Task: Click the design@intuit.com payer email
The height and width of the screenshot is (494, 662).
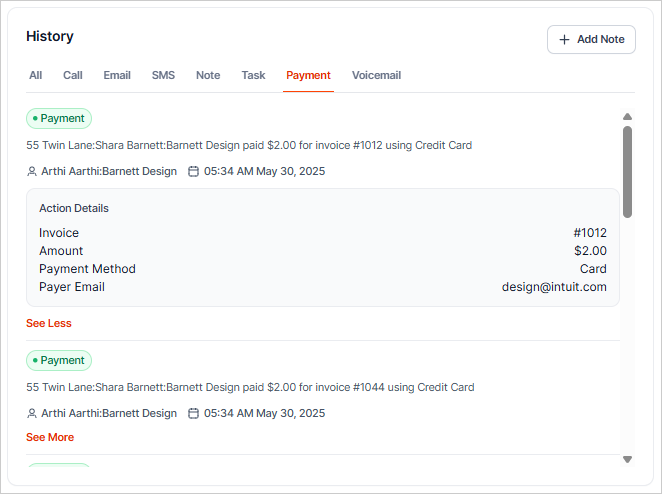Action: click(554, 287)
